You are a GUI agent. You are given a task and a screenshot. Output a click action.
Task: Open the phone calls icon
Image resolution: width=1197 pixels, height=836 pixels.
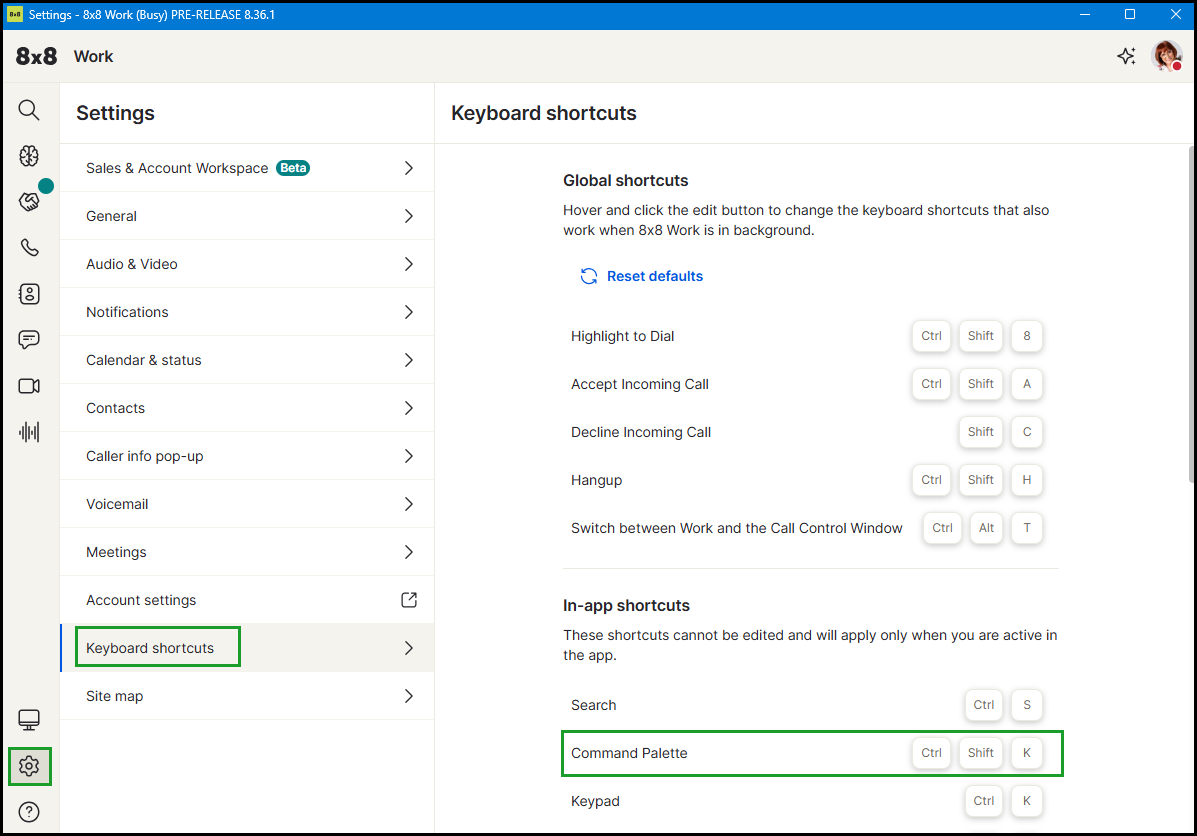pyautogui.click(x=29, y=247)
